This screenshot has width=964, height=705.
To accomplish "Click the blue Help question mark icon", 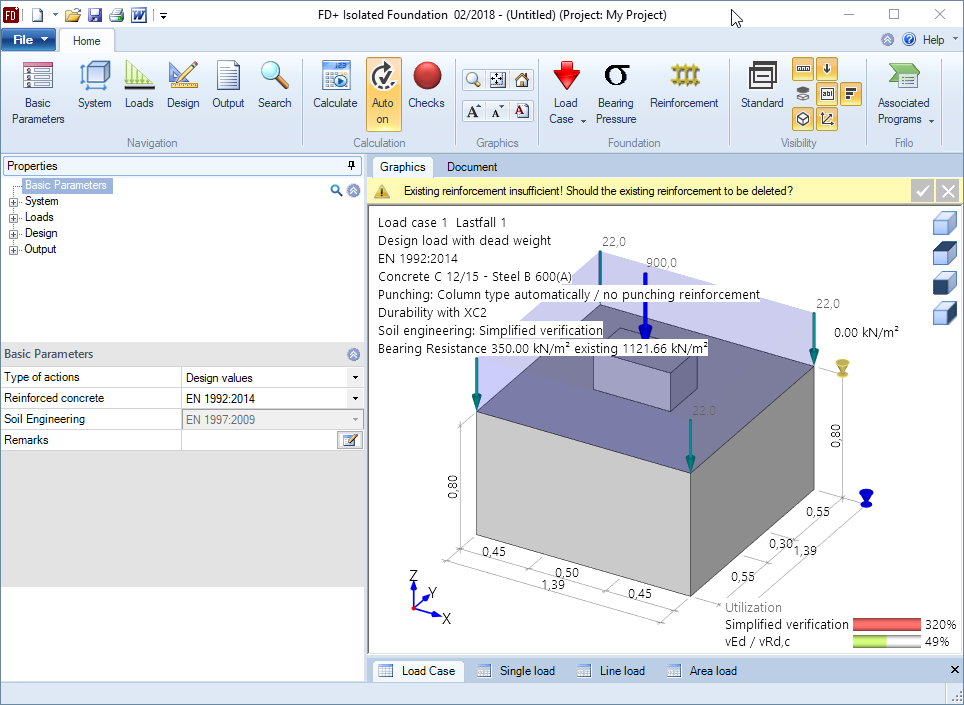I will [x=909, y=40].
